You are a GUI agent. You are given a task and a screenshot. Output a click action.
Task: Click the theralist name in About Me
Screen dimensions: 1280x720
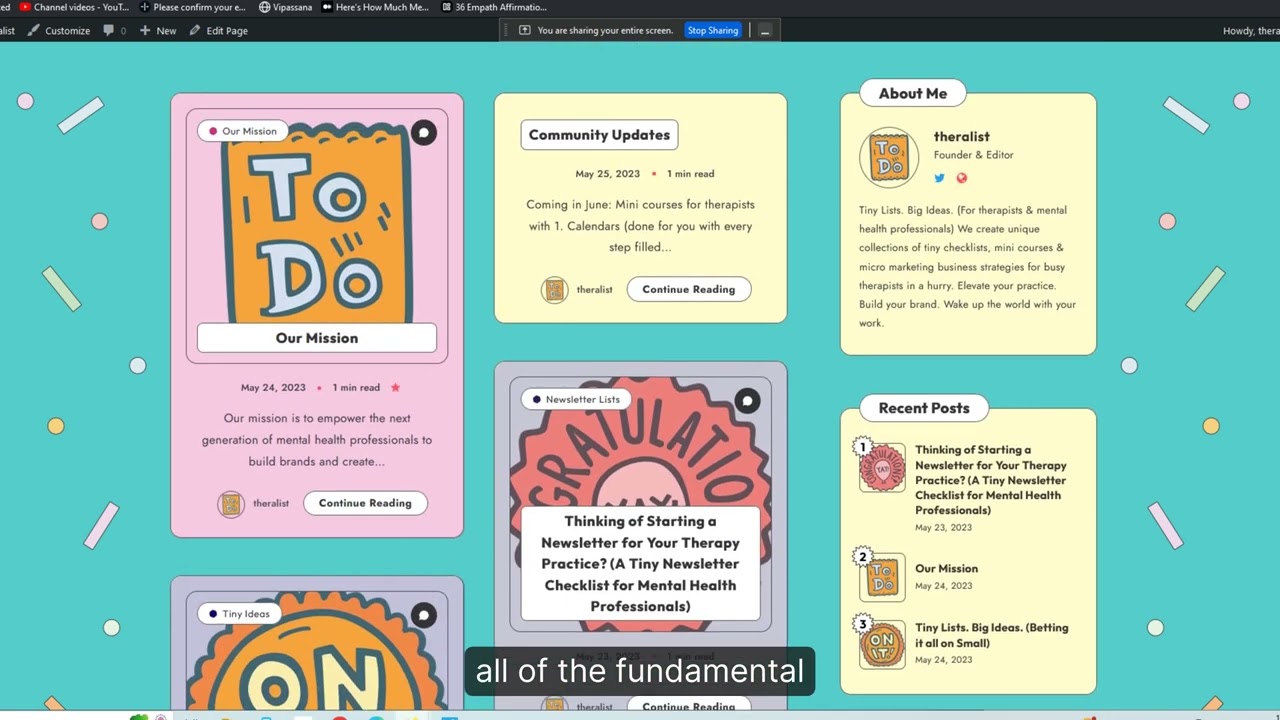pyautogui.click(x=962, y=136)
